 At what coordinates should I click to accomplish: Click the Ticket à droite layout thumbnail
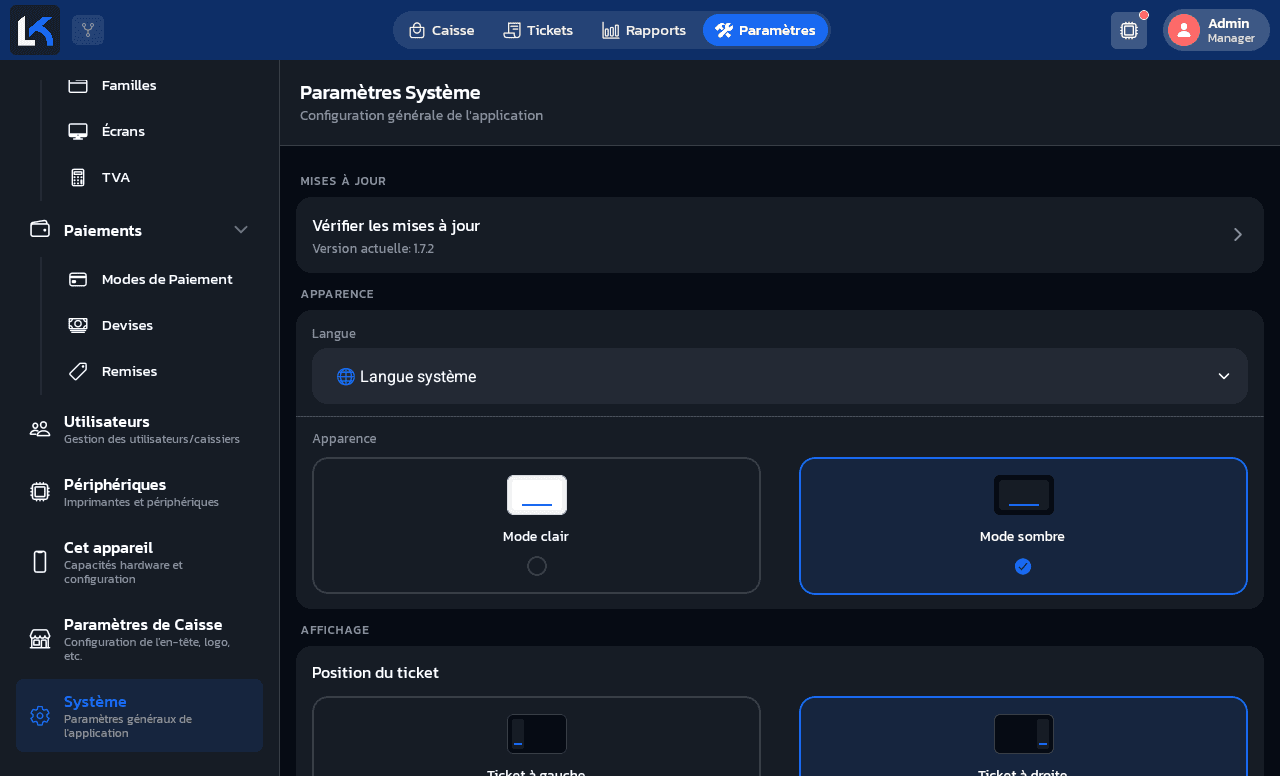click(1024, 734)
